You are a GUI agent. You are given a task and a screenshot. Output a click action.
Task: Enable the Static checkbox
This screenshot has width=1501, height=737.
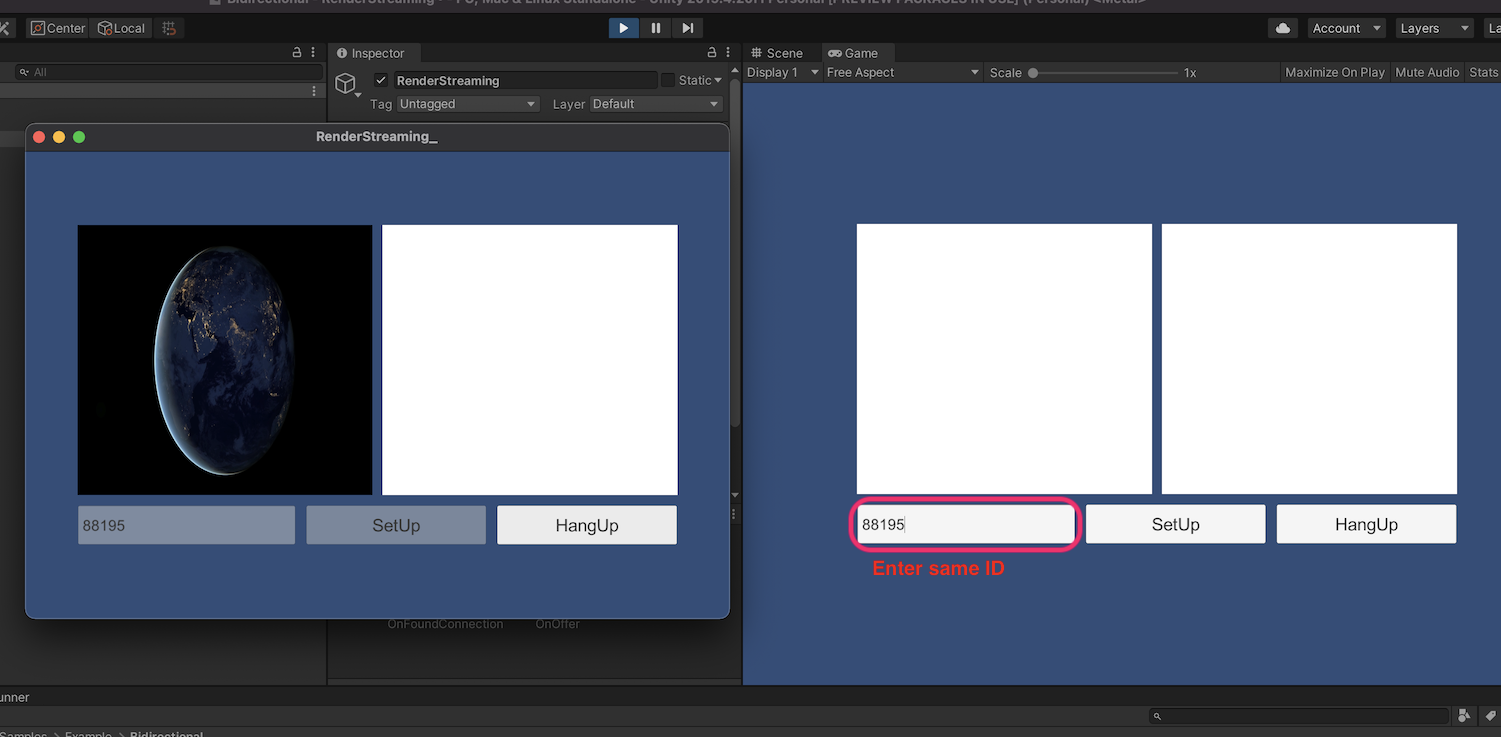668,80
